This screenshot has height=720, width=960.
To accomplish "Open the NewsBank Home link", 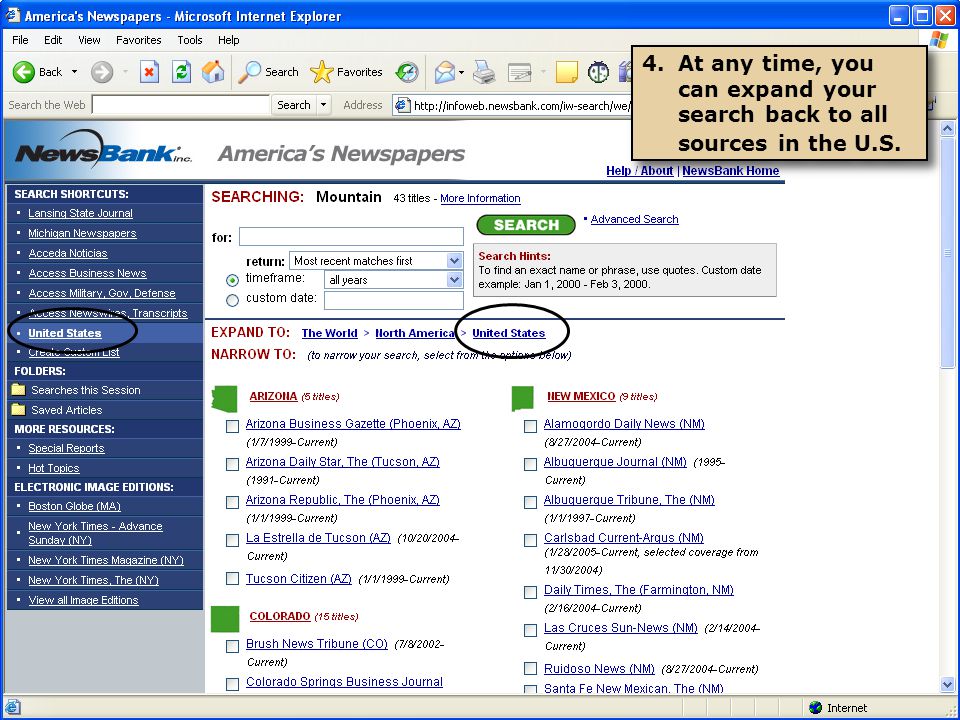I will (730, 171).
